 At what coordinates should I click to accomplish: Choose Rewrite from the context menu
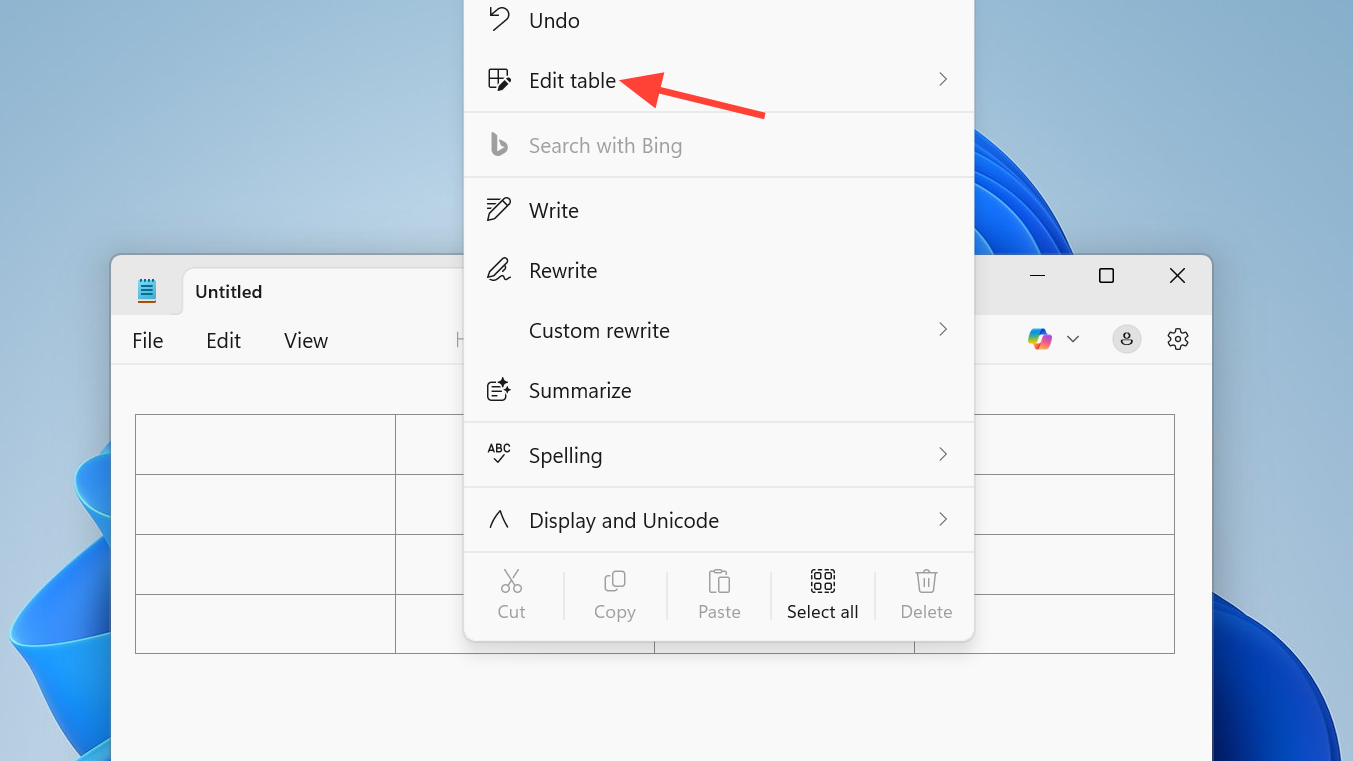(x=562, y=271)
